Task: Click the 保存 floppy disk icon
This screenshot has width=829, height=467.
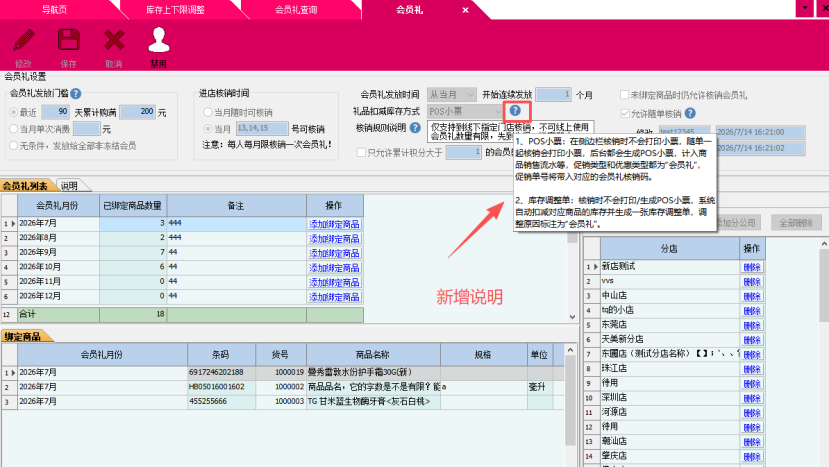Action: pyautogui.click(x=69, y=41)
